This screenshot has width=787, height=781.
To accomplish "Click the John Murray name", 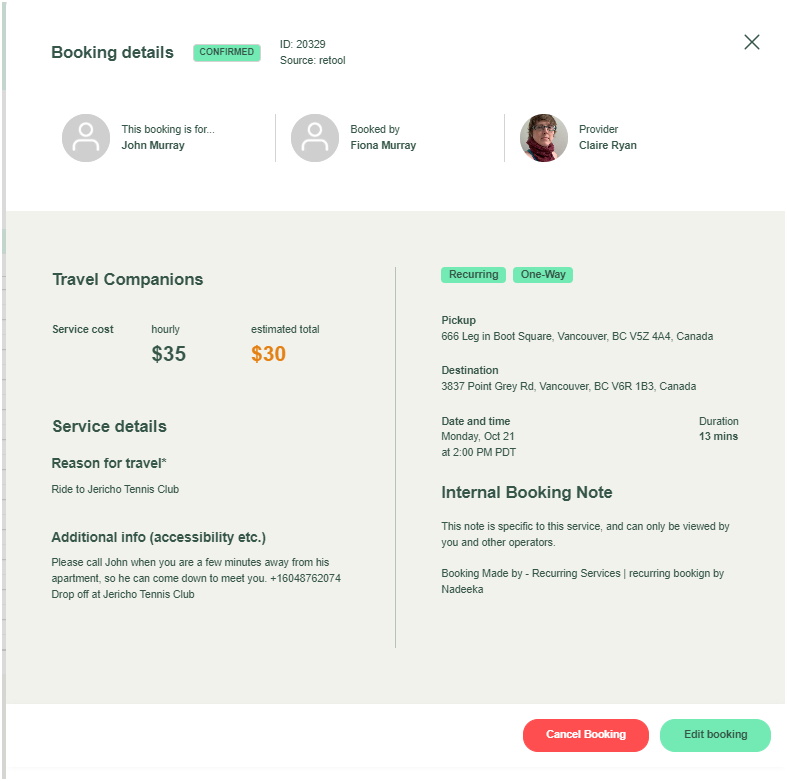I will point(153,145).
